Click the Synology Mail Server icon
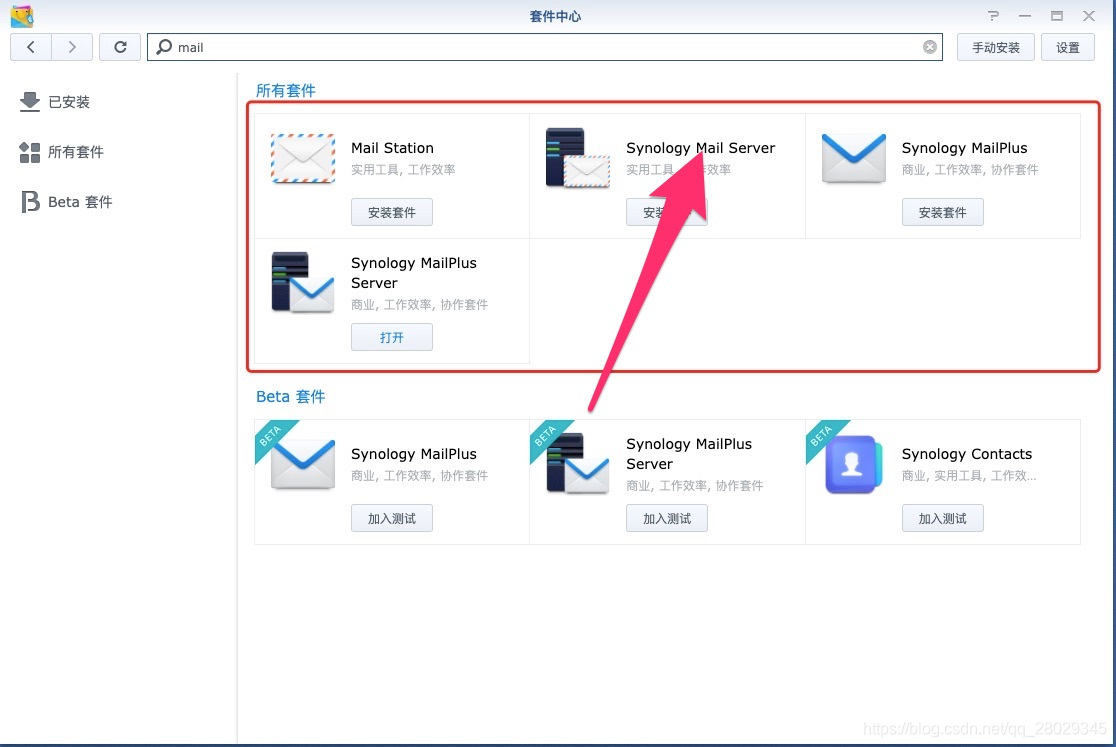This screenshot has width=1116, height=747. click(577, 158)
